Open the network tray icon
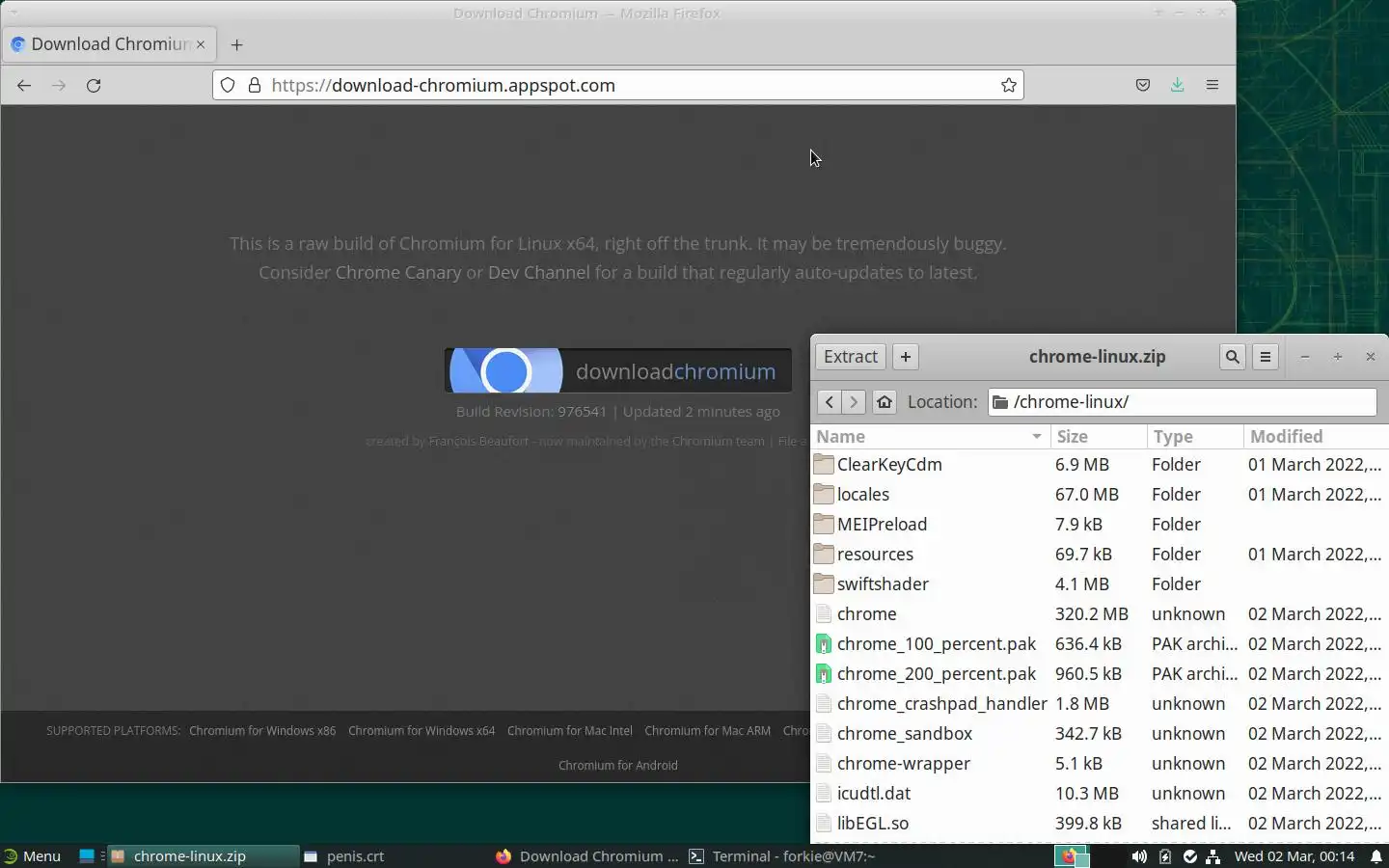This screenshot has height=868, width=1389. point(1213,856)
